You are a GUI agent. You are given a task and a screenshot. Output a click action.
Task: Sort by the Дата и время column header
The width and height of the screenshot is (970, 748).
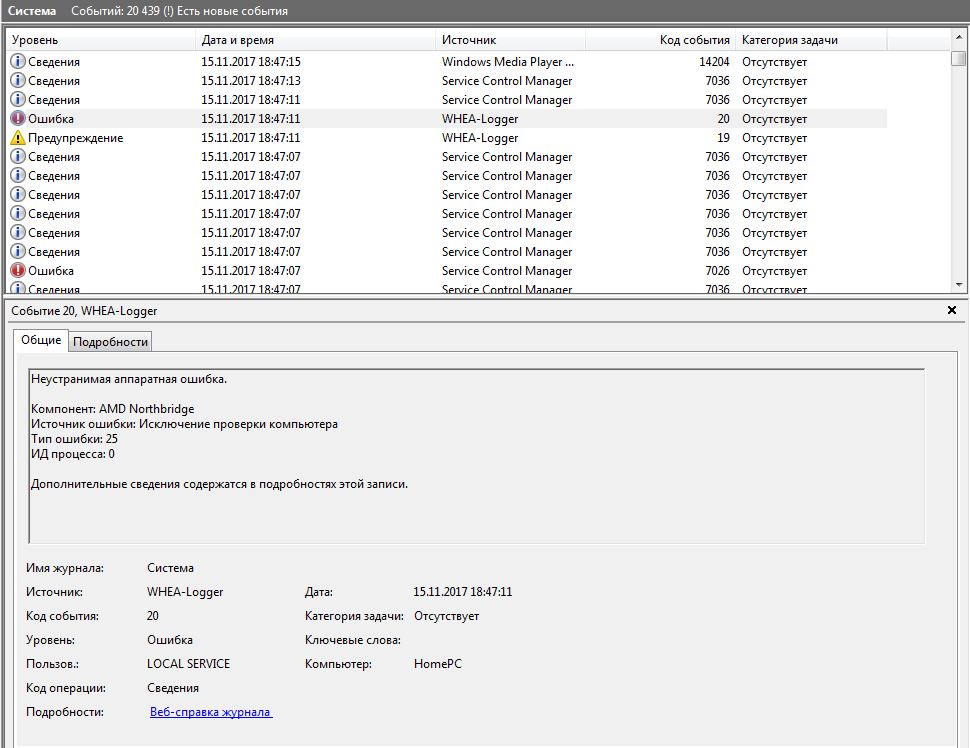(x=315, y=40)
